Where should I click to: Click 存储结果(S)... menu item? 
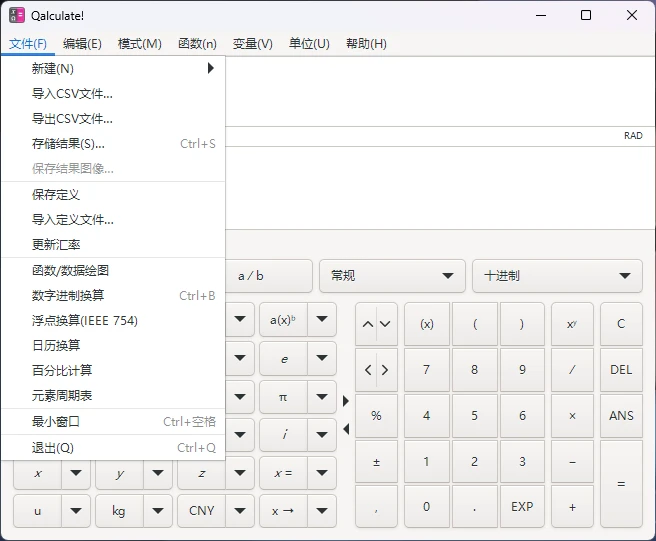coord(113,144)
